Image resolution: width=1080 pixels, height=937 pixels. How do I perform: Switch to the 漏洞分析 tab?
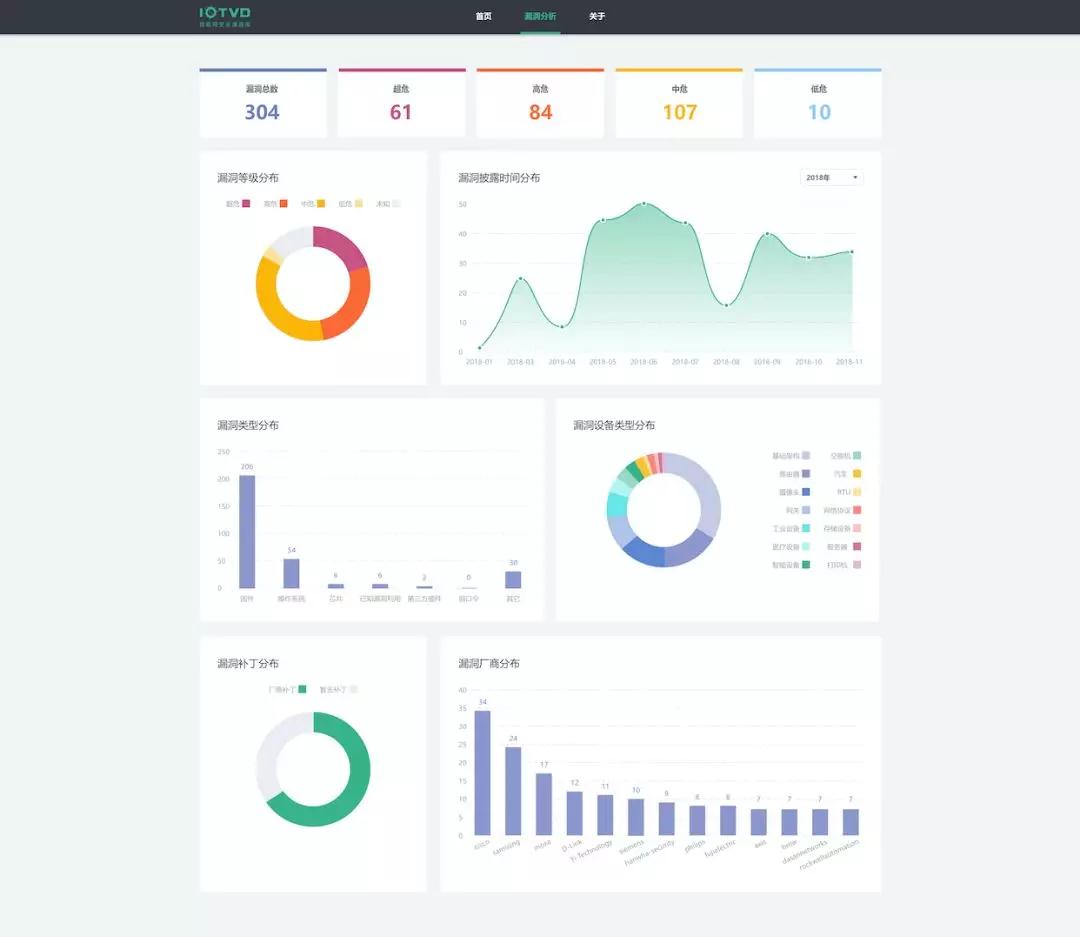[540, 17]
